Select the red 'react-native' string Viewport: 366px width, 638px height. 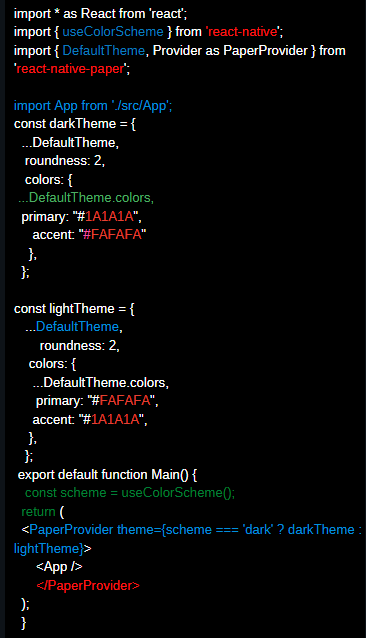[x=243, y=32]
